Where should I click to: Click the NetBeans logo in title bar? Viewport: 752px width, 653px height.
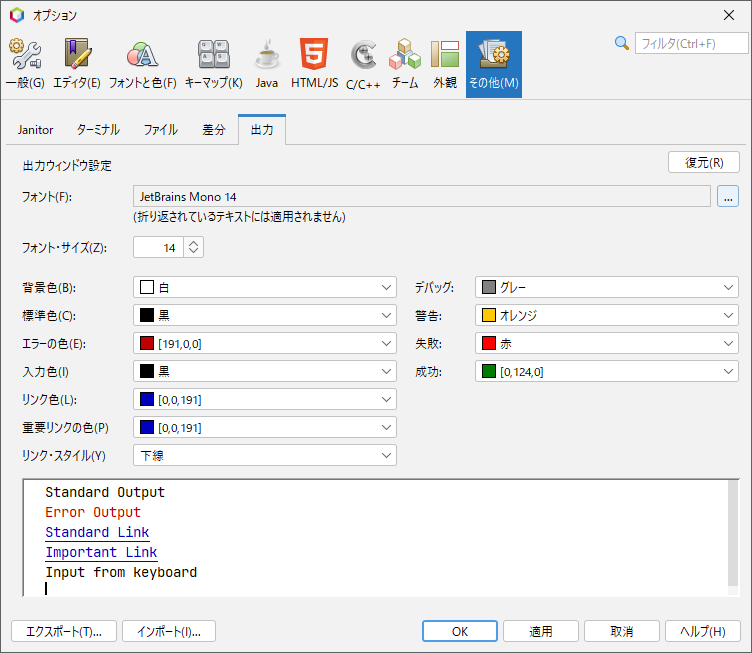coord(17,15)
